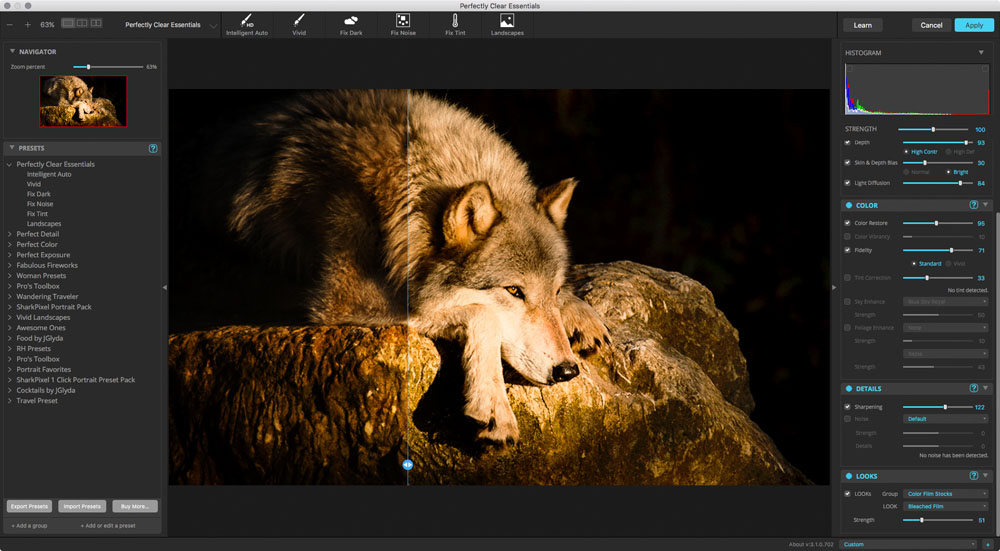Open the Noise Default dropdown

tap(945, 419)
